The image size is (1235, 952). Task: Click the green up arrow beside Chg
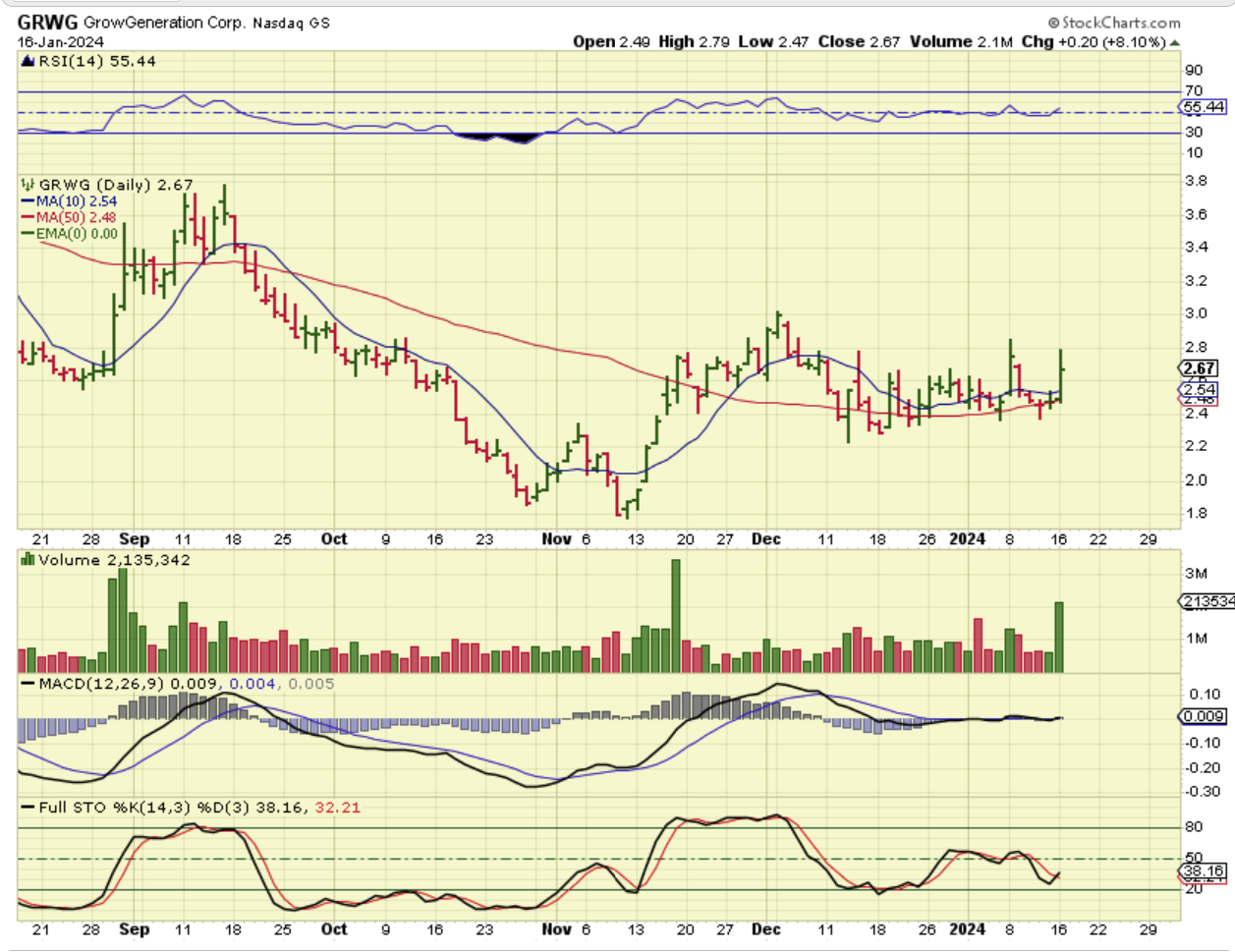[x=1175, y=42]
